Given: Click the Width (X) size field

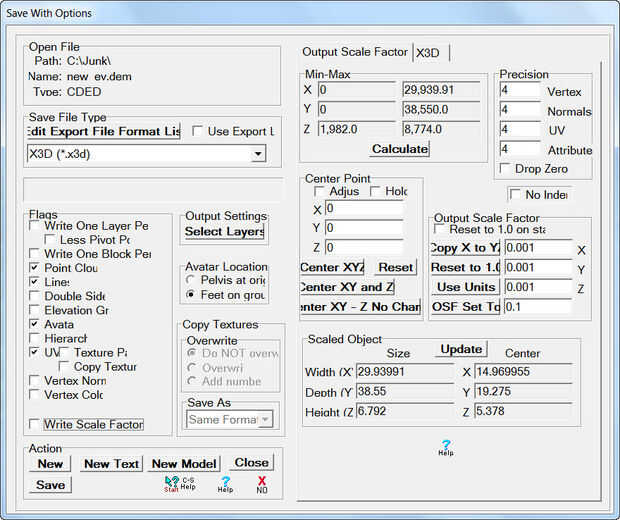Looking at the screenshot, I should pyautogui.click(x=405, y=372).
